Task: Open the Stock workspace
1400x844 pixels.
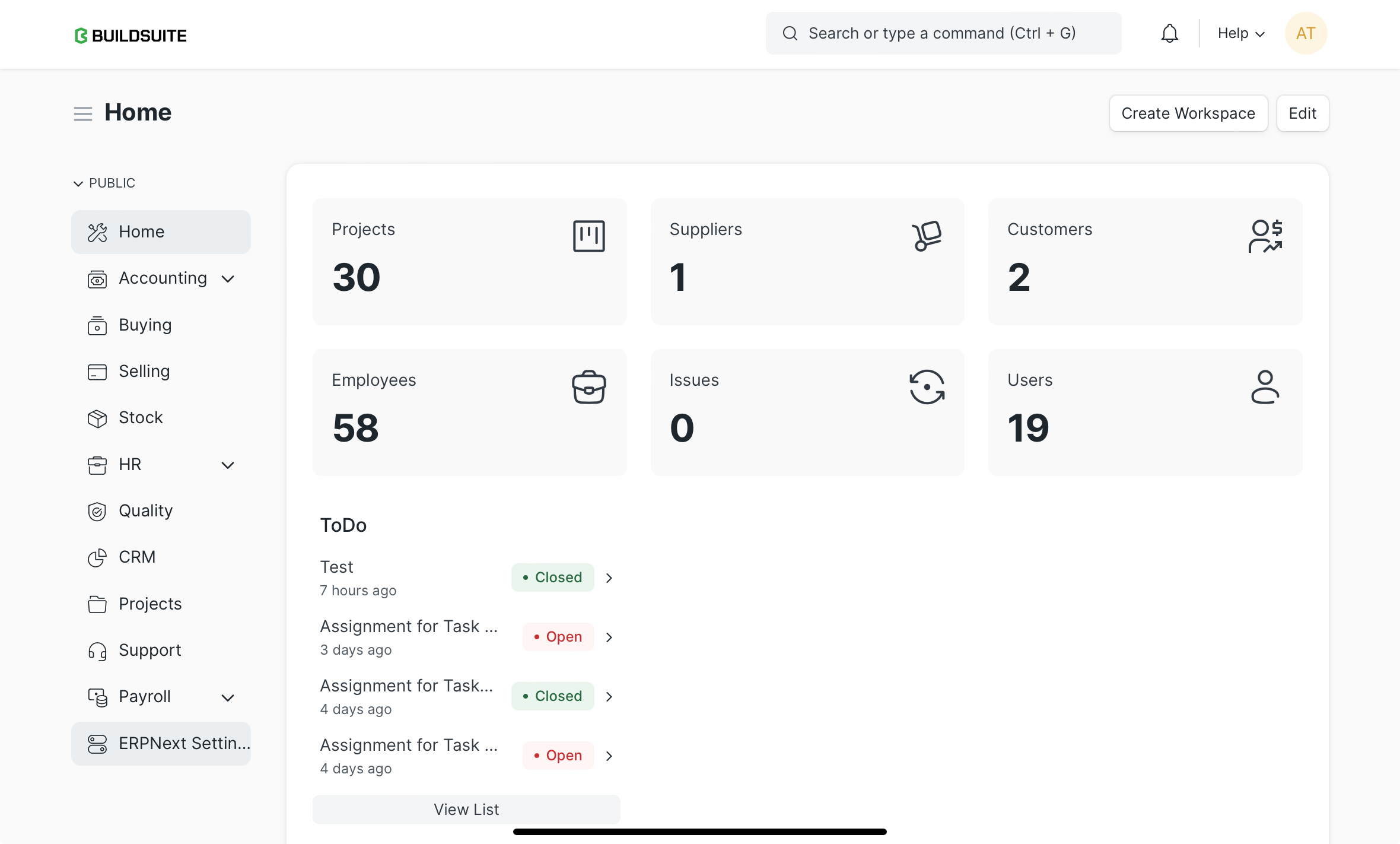Action: click(x=141, y=418)
